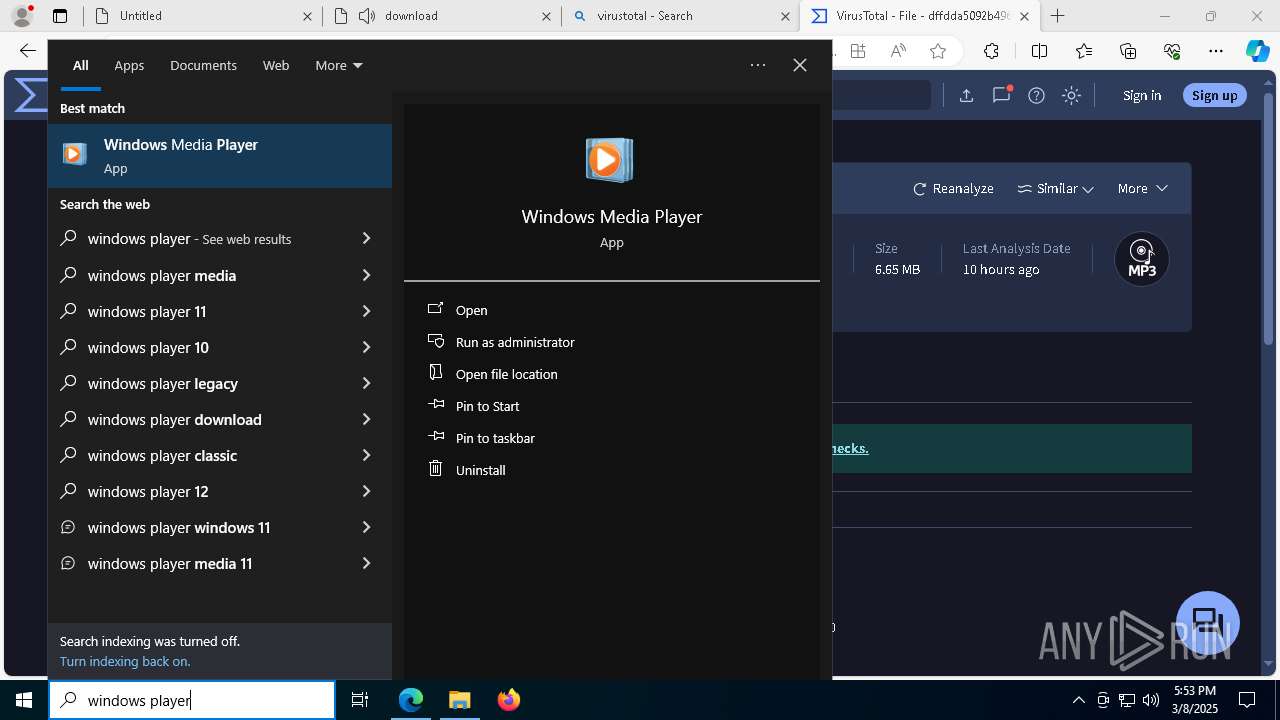Open search panel options ellipsis

[x=758, y=65]
